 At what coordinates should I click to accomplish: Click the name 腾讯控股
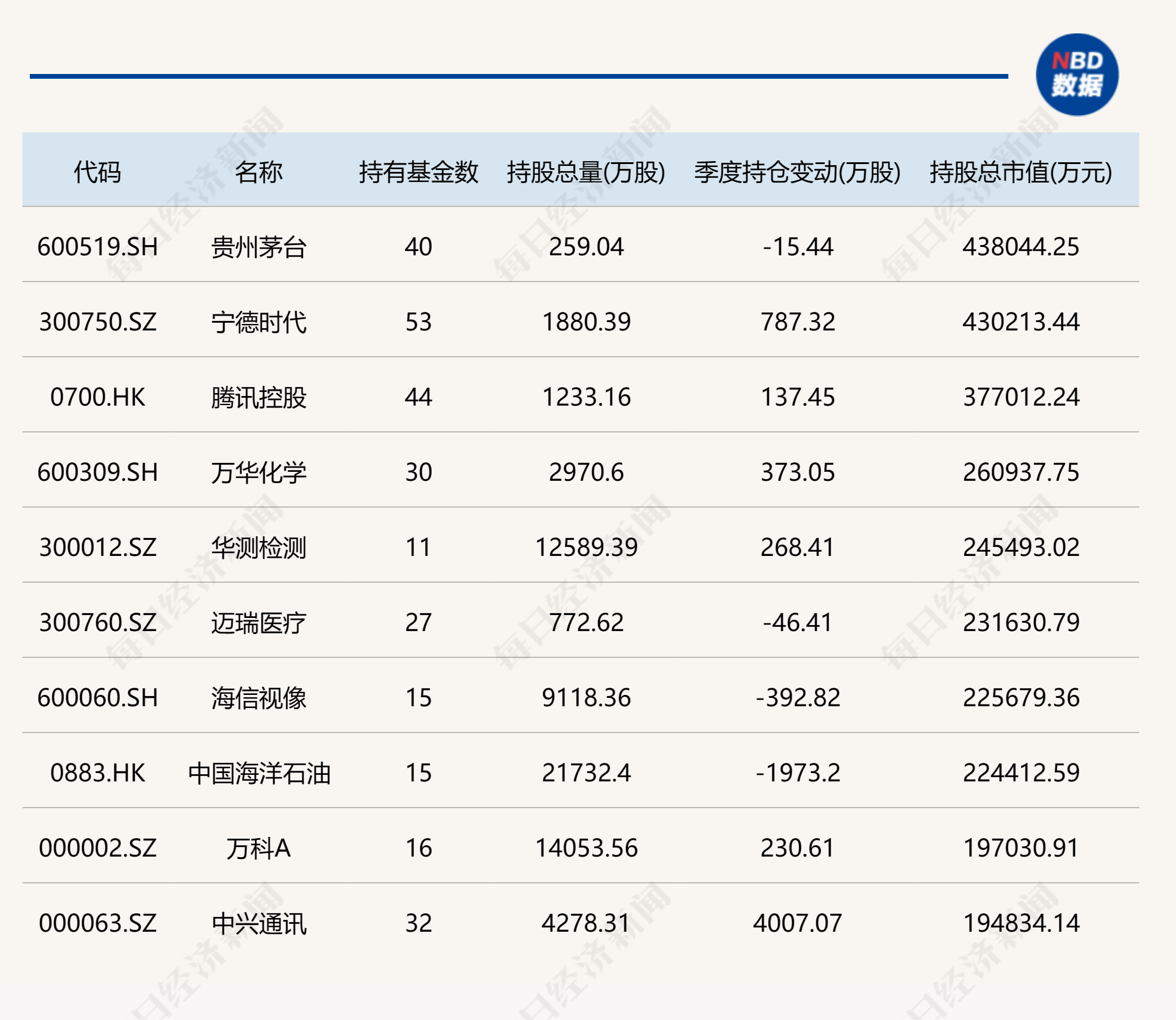pyautogui.click(x=259, y=398)
